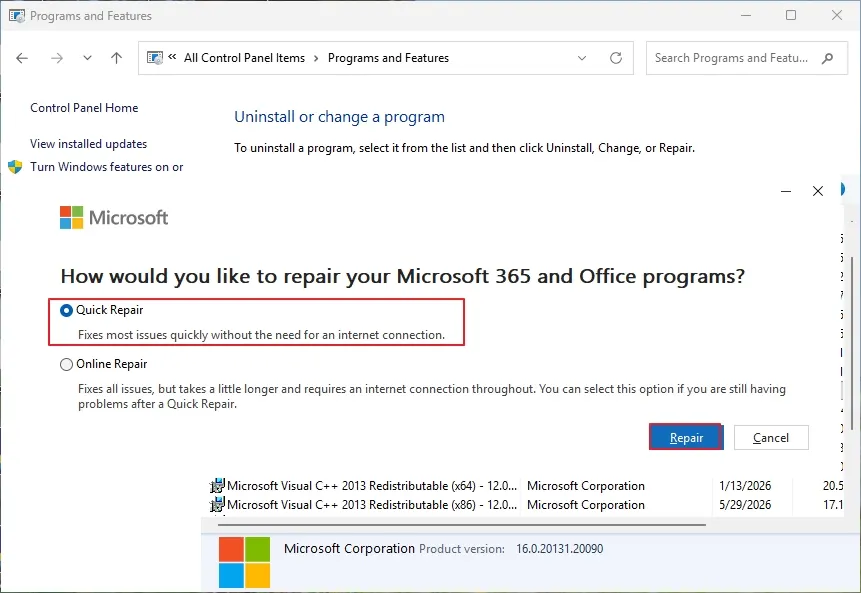The height and width of the screenshot is (593, 861).
Task: Click the Programs and Features title bar icon
Action: (16, 16)
